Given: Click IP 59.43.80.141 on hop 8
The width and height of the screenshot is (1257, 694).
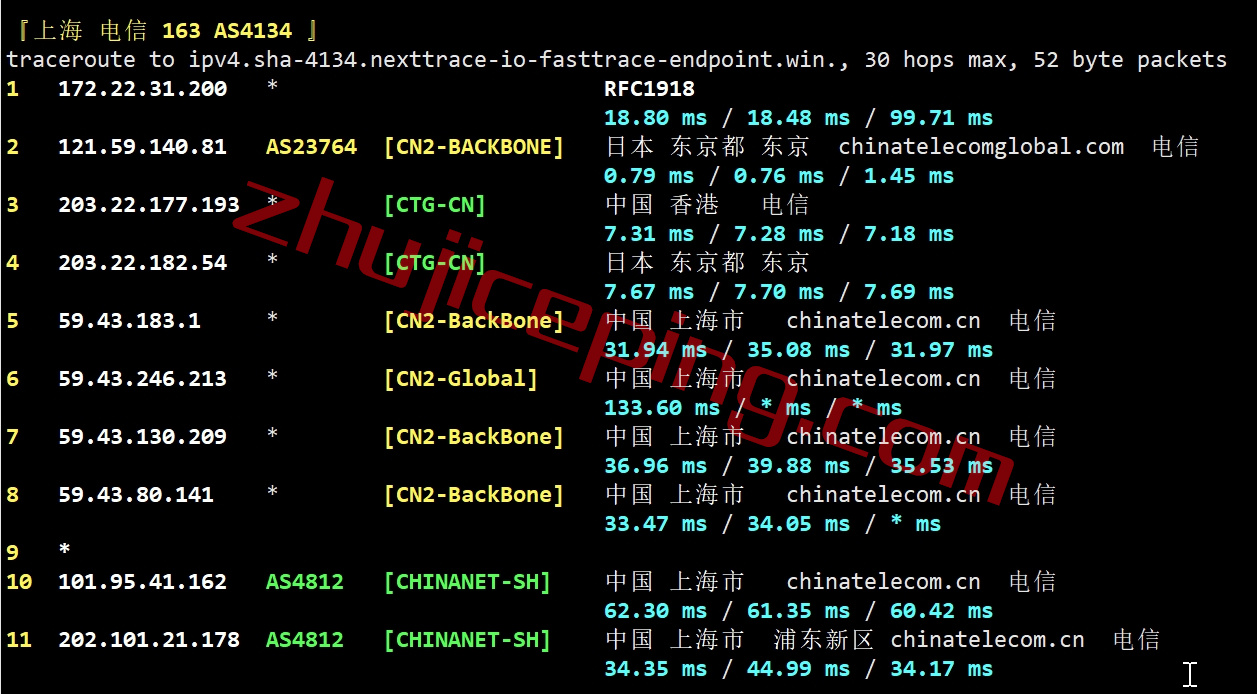Looking at the screenshot, I should [136, 495].
